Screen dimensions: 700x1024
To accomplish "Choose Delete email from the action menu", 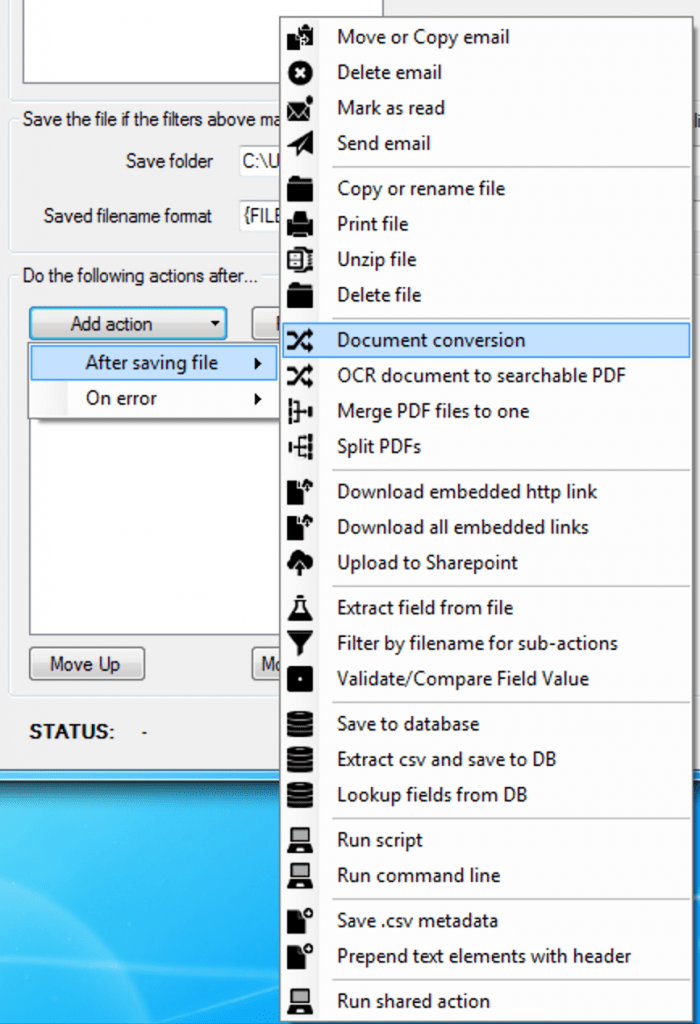I will point(389,73).
